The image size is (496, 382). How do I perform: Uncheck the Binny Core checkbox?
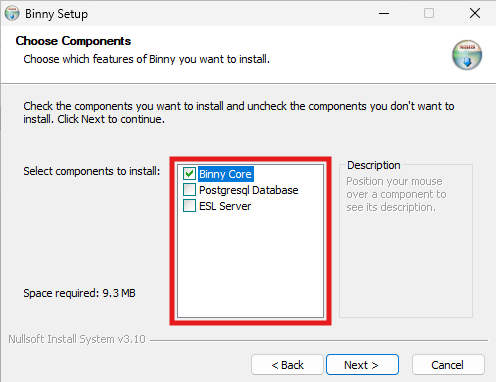coord(189,174)
